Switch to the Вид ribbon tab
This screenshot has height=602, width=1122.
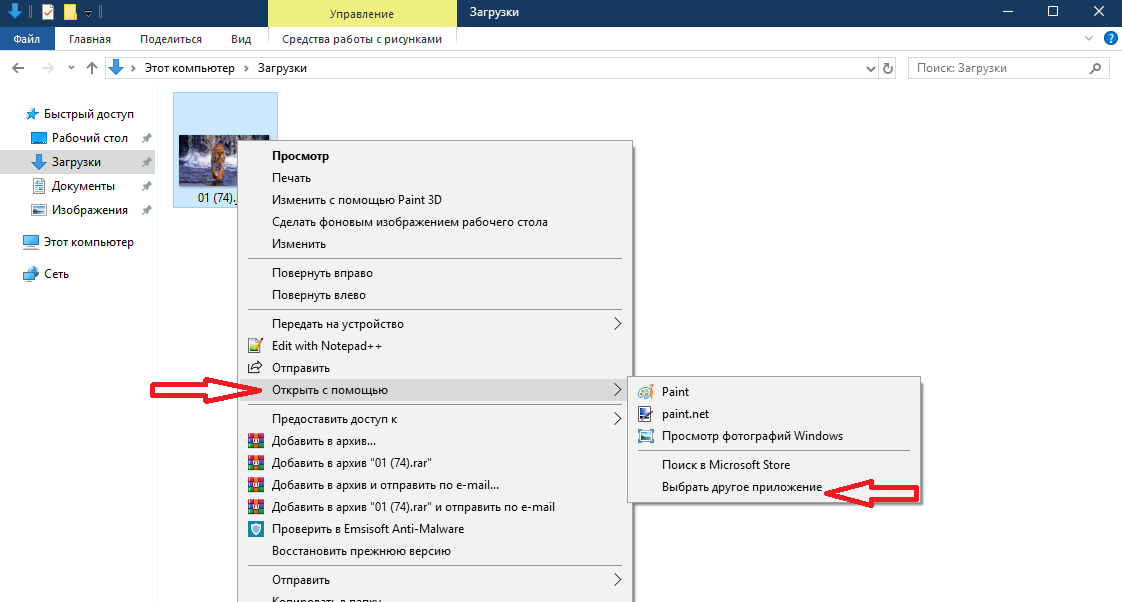(x=241, y=39)
